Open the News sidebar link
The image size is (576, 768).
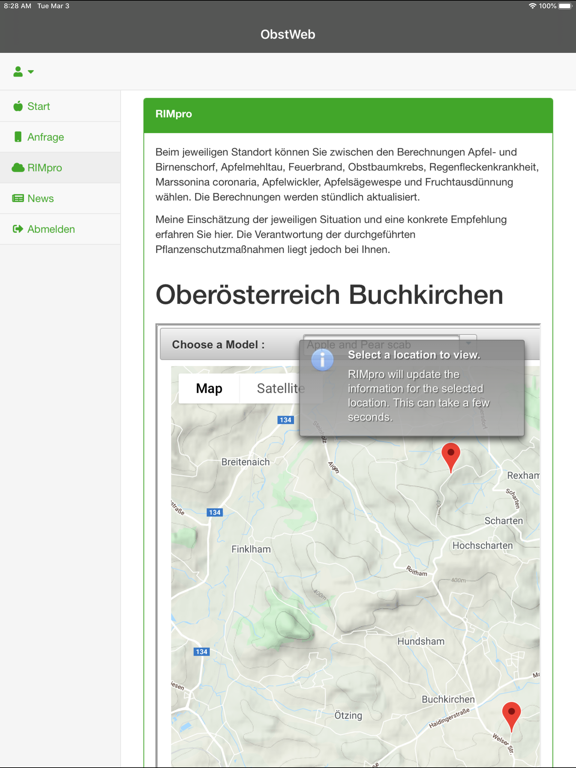pos(41,198)
